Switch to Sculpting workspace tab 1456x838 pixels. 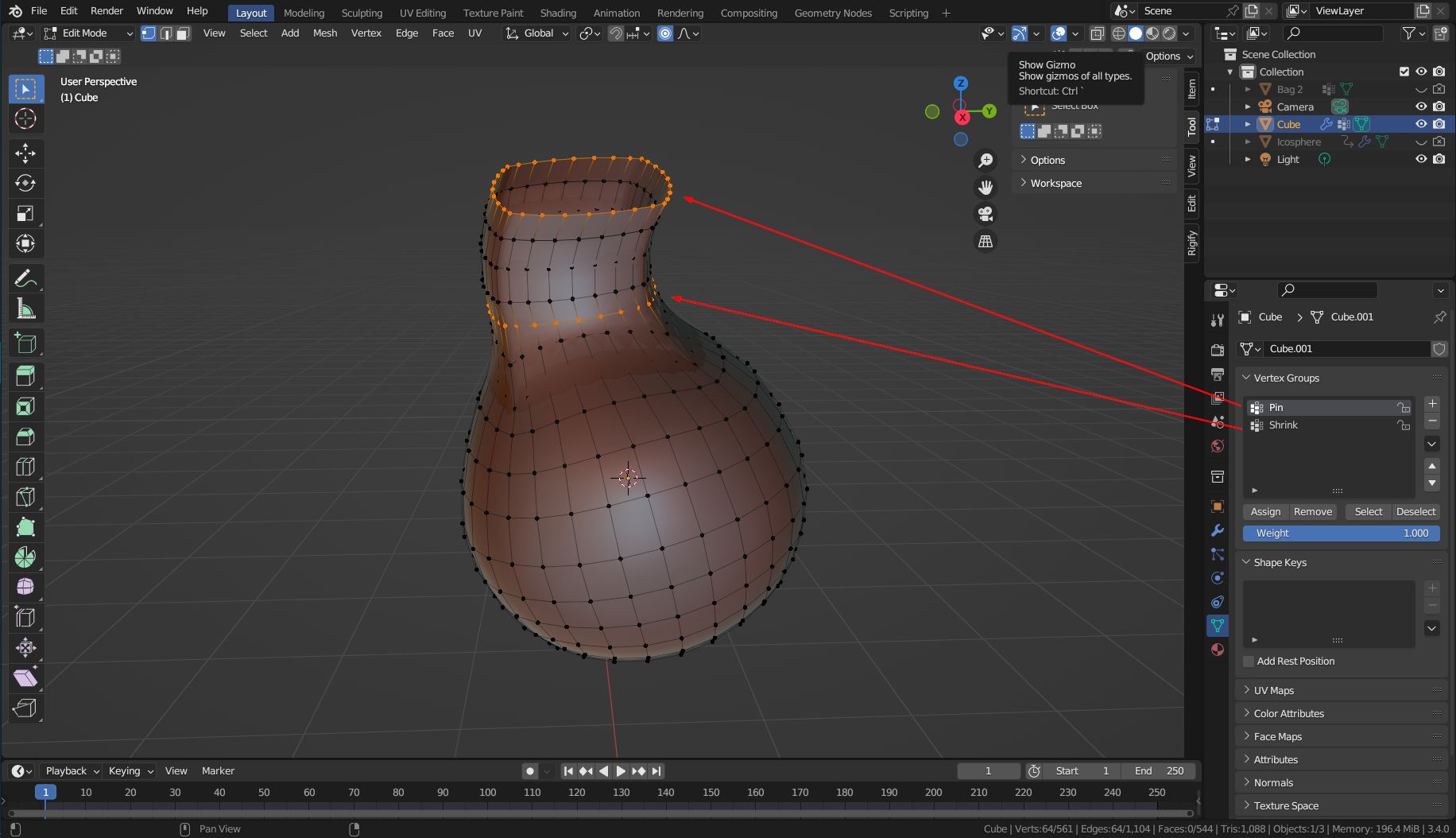362,13
